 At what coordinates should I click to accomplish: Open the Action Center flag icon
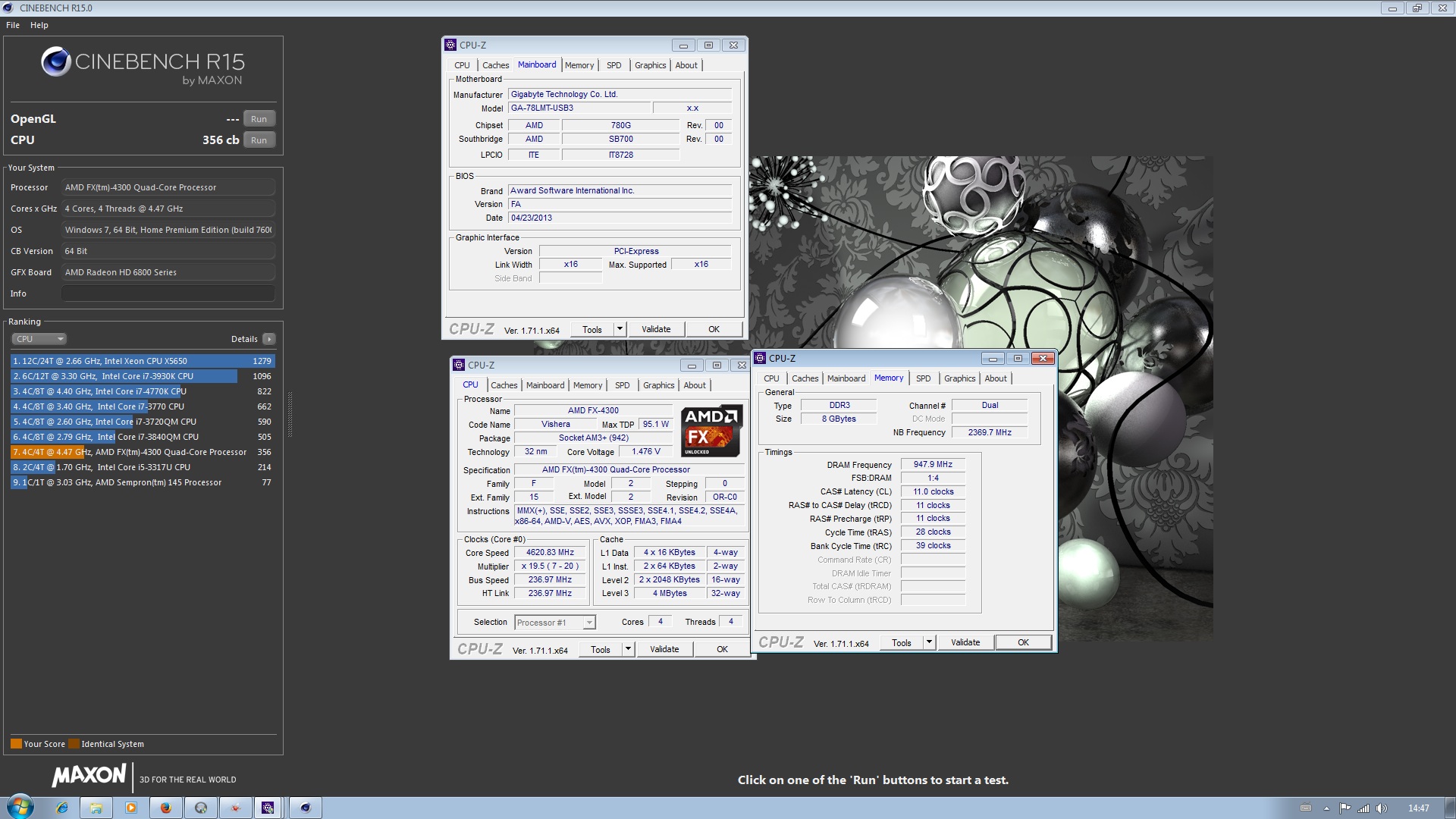pyautogui.click(x=1345, y=808)
